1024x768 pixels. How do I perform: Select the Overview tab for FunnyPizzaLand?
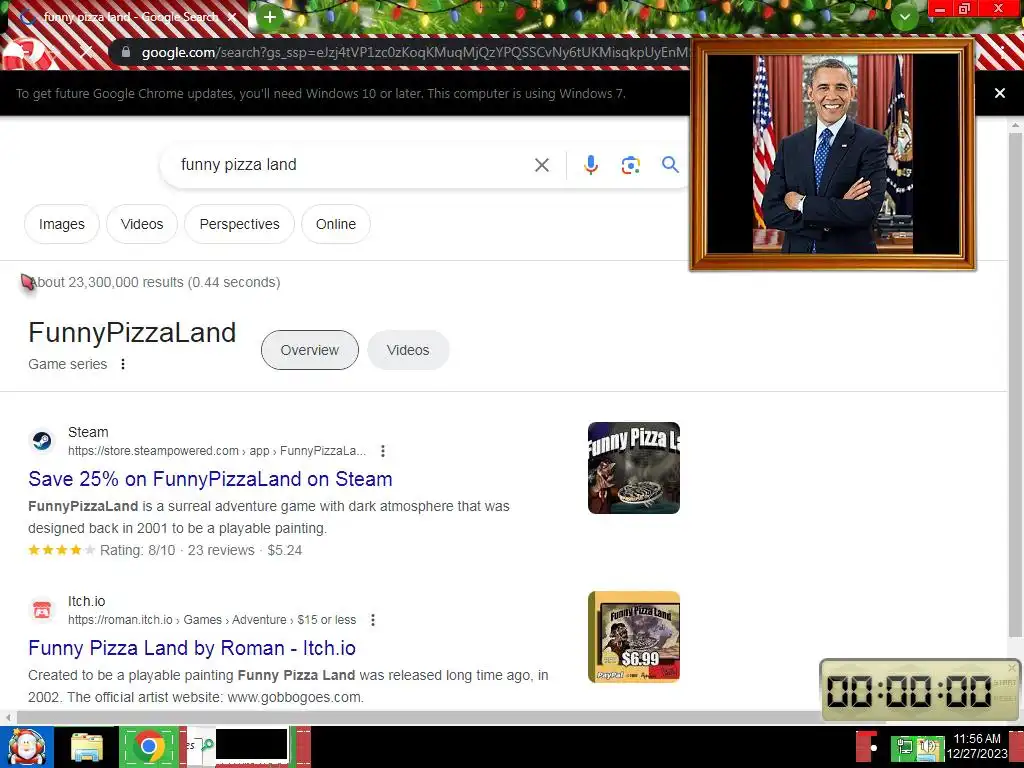click(310, 350)
